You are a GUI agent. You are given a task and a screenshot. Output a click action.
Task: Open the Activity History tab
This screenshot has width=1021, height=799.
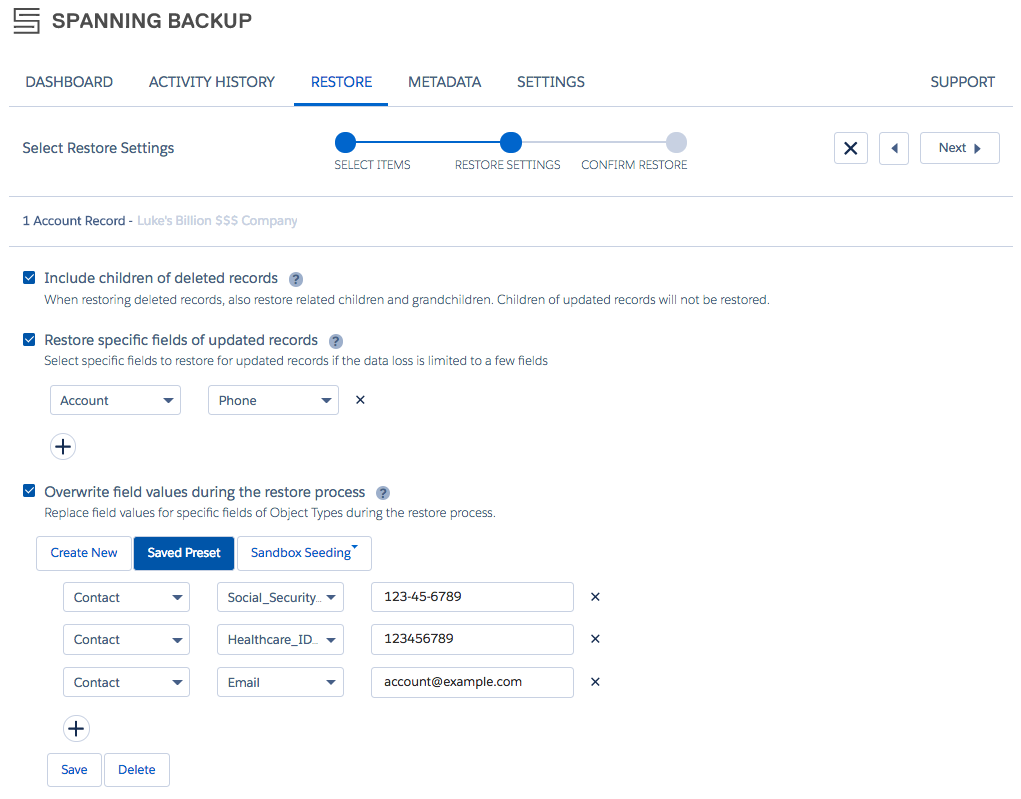point(211,82)
